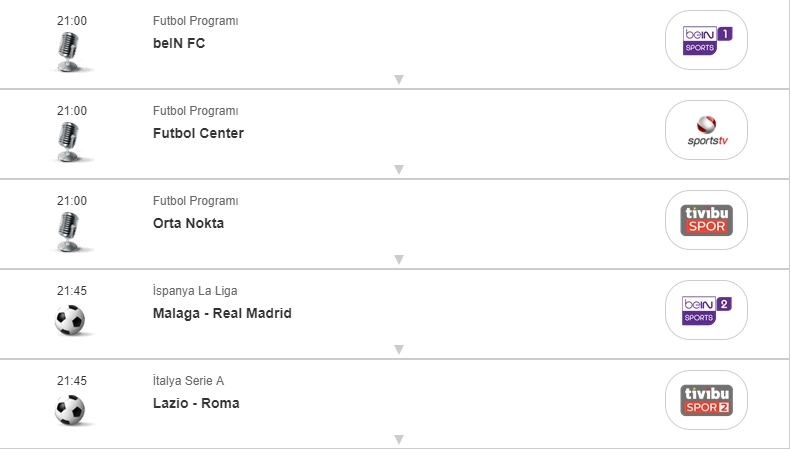
Task: Expand details under the beIN FC row
Action: click(398, 80)
